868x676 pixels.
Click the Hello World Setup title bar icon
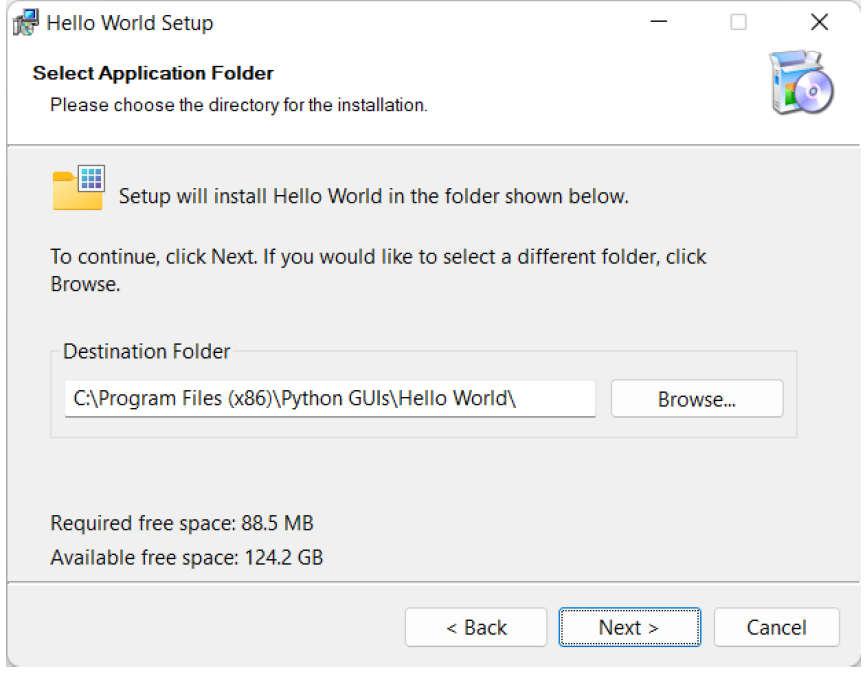click(x=25, y=23)
